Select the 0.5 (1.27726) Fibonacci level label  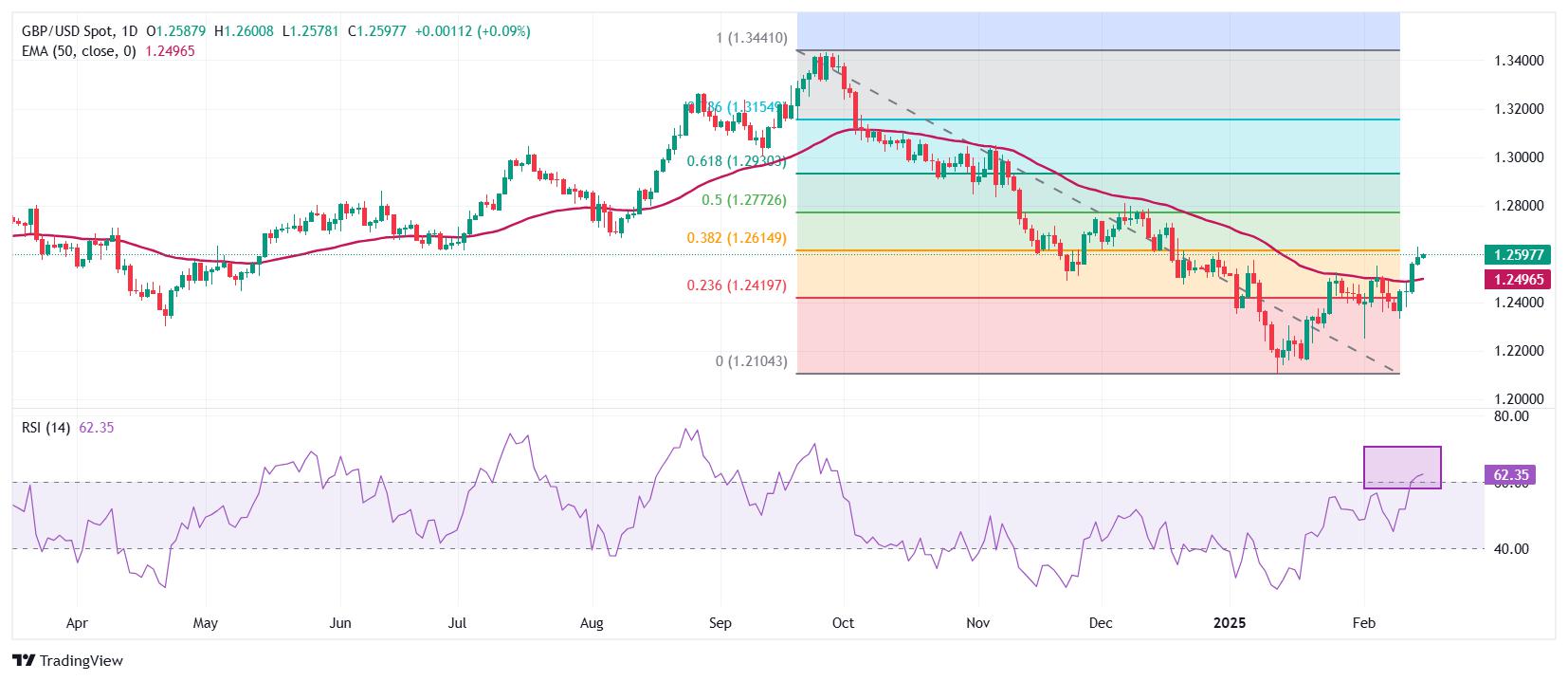pos(744,200)
